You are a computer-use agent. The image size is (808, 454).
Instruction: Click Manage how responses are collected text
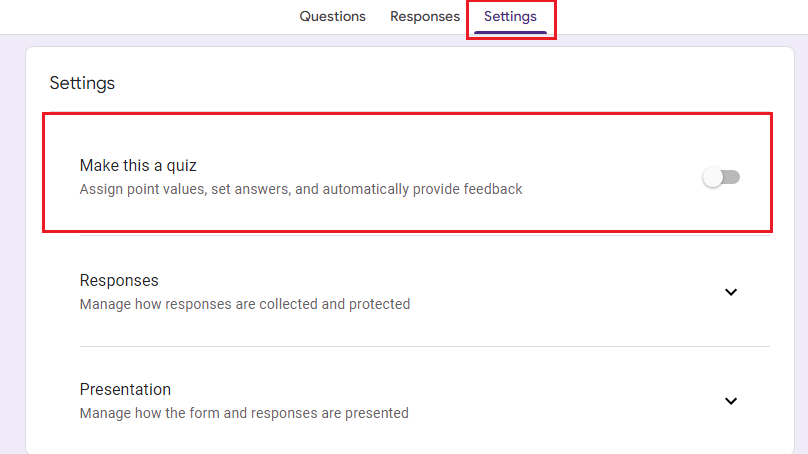click(x=245, y=304)
